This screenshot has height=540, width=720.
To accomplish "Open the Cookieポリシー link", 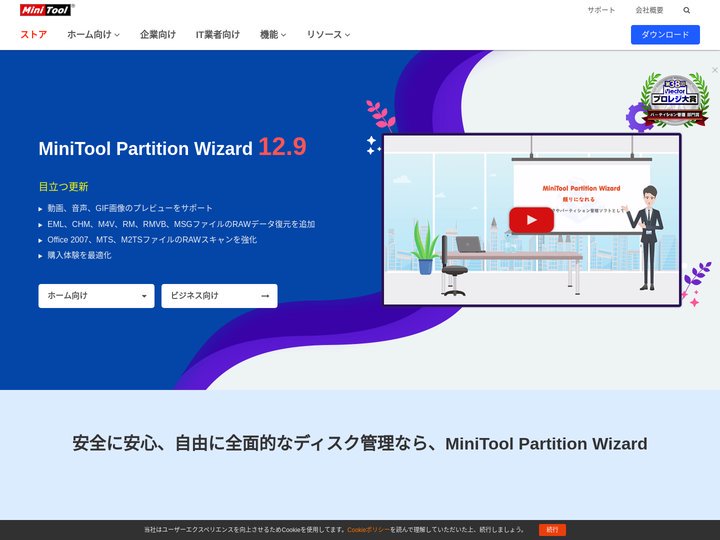I will [x=368, y=529].
